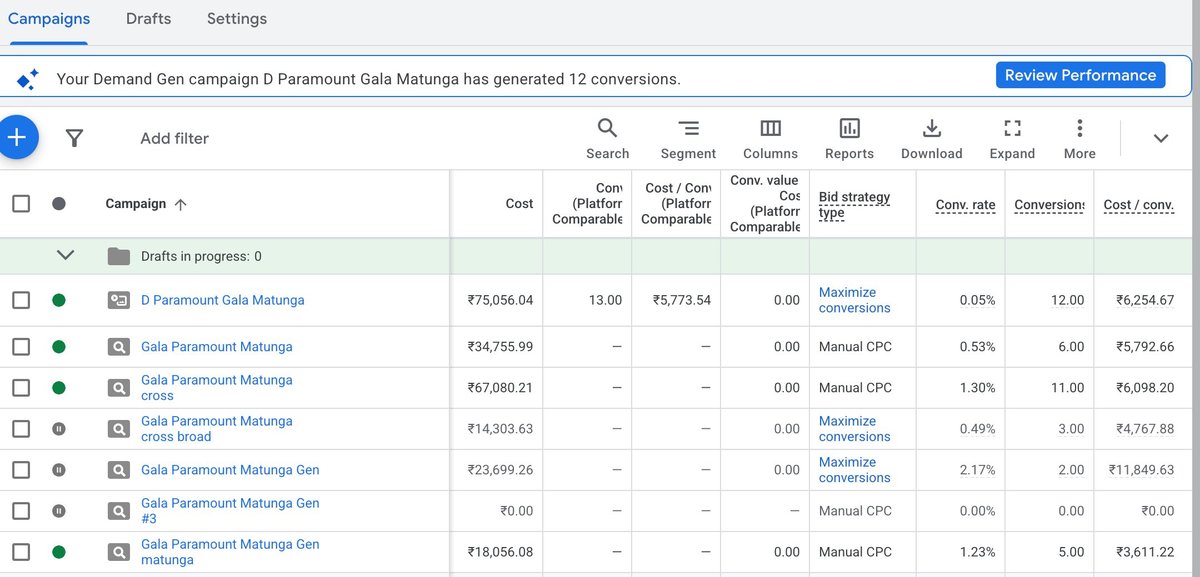Collapse the toolbar with the down chevron

point(1161,139)
